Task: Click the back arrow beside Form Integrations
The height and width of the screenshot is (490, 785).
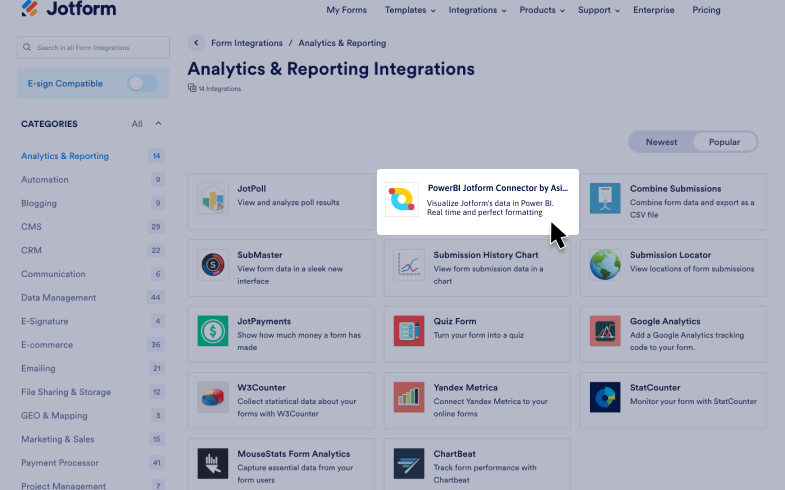Action: 196,43
